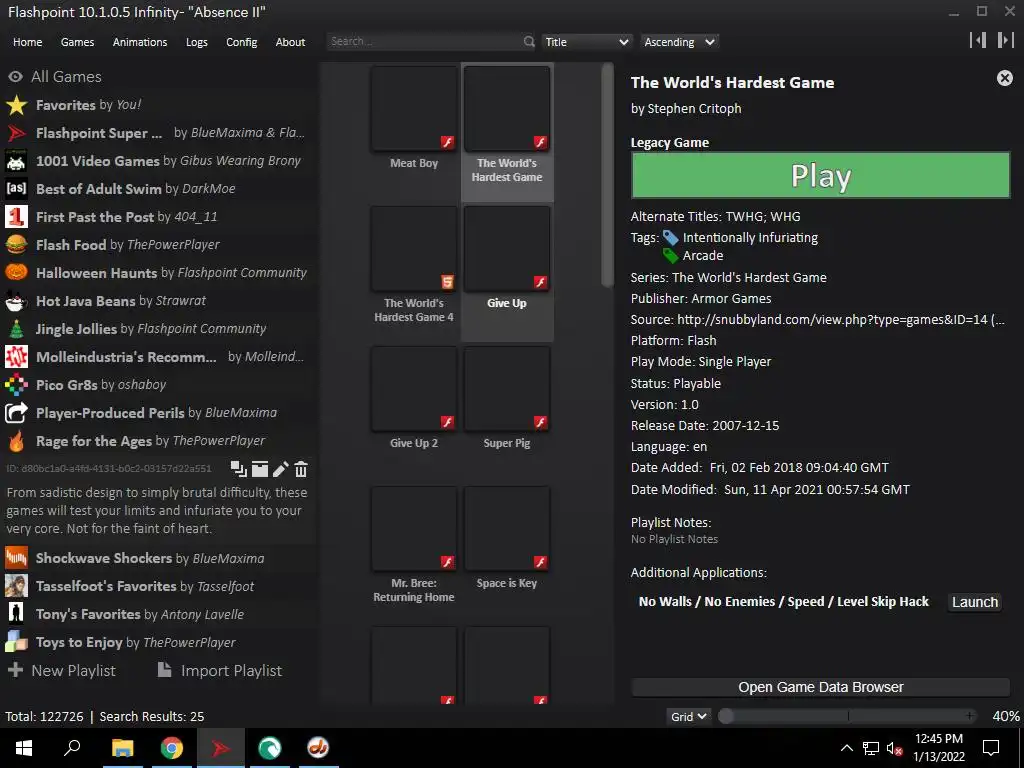This screenshot has width=1024, height=768.
Task: Toggle the right sidebar collapse icon
Action: click(x=1005, y=40)
